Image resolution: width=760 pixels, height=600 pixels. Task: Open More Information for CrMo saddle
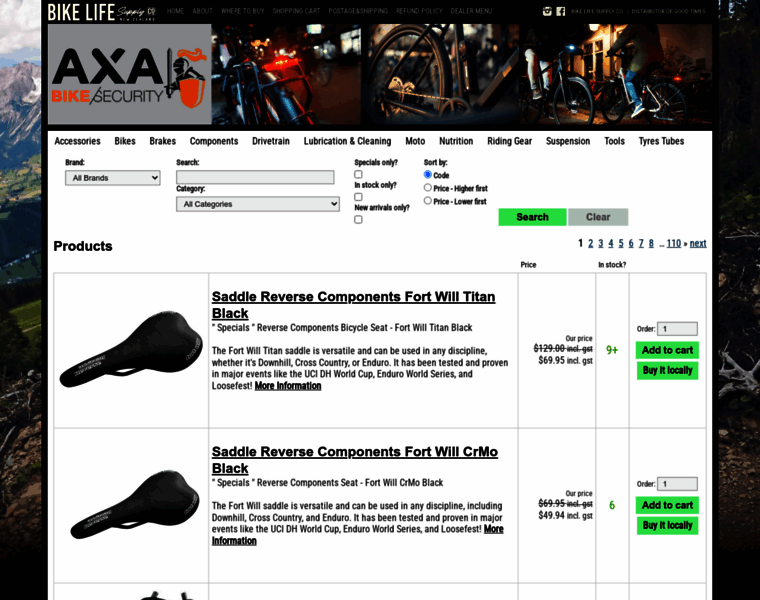tap(358, 535)
